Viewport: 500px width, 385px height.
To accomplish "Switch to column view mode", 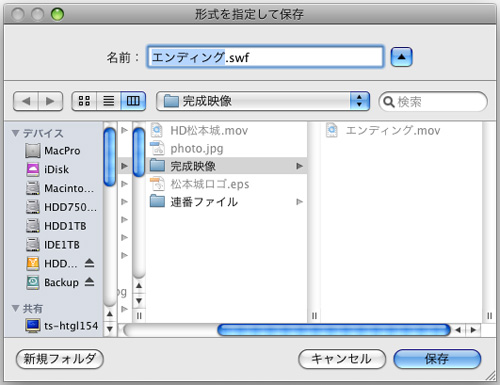I will tap(133, 101).
